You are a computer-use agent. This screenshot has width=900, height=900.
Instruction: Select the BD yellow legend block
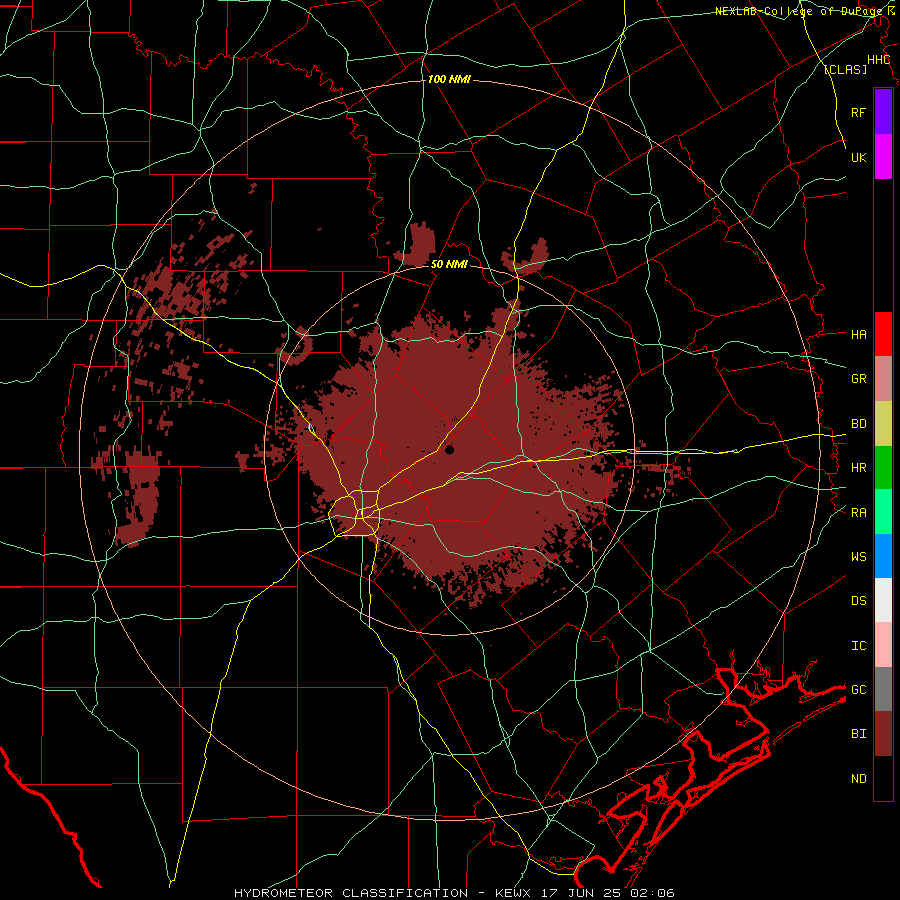[883, 423]
